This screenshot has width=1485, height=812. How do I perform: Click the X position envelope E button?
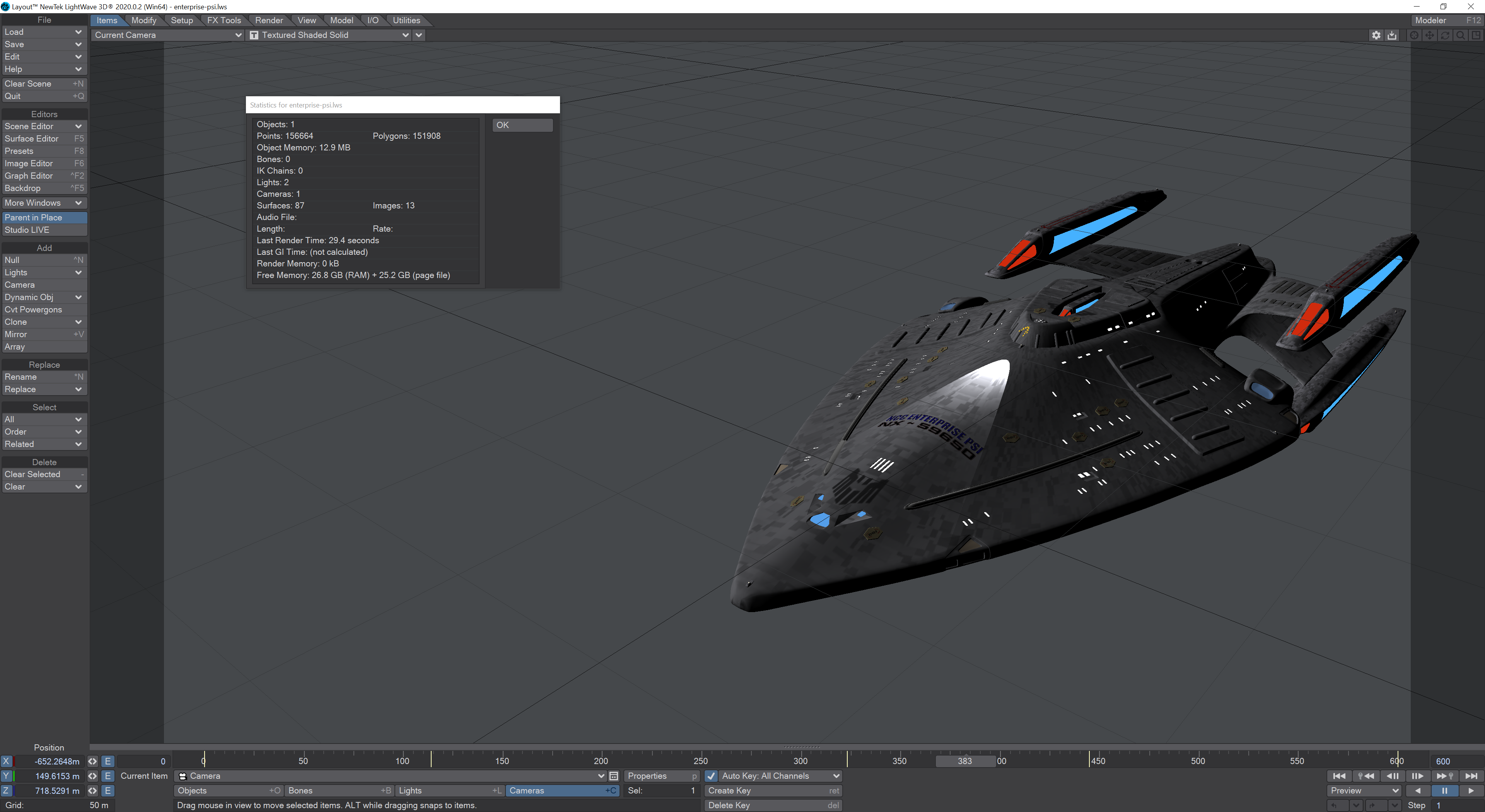click(108, 761)
